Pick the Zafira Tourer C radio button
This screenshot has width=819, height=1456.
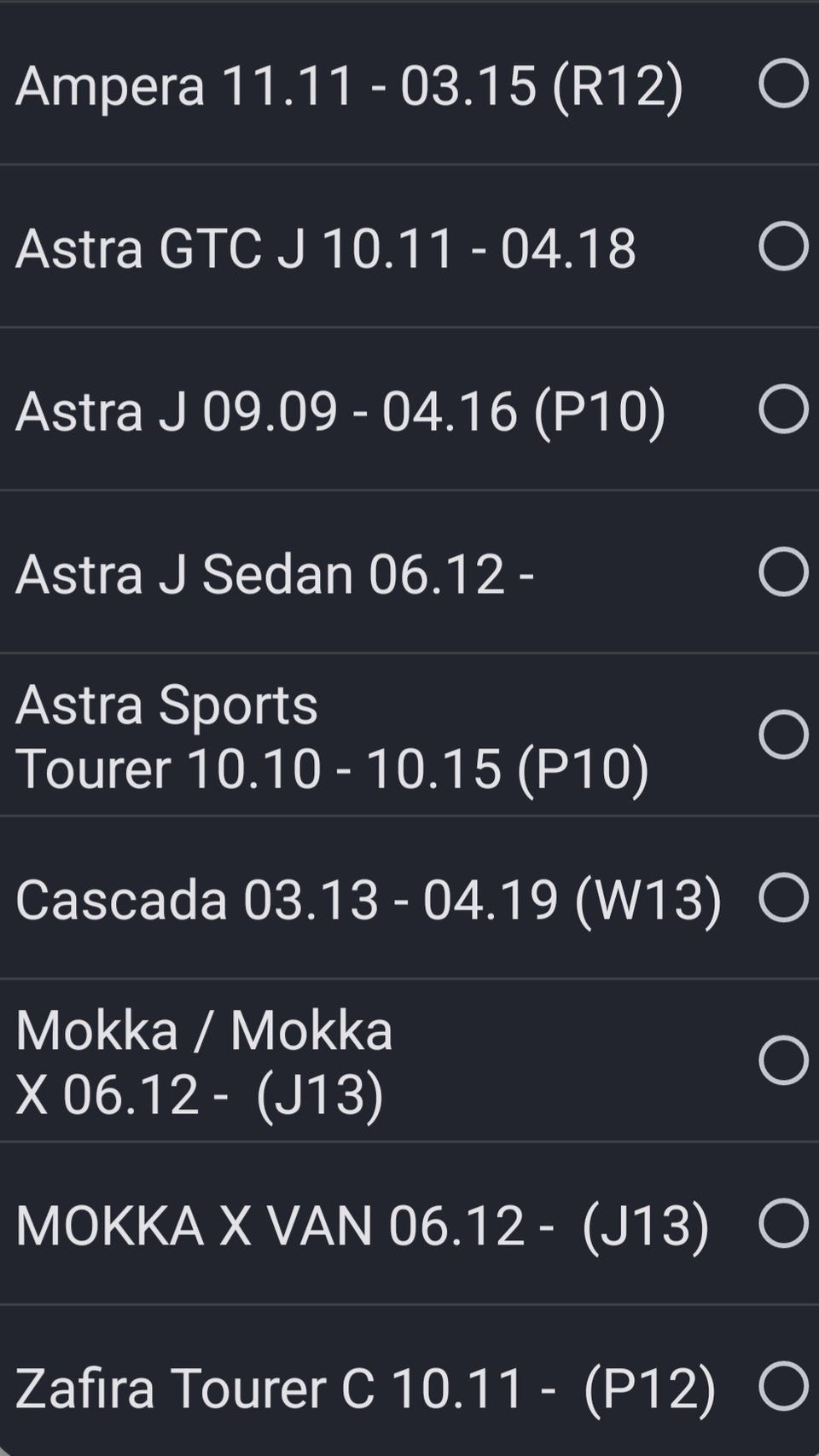point(782,1386)
